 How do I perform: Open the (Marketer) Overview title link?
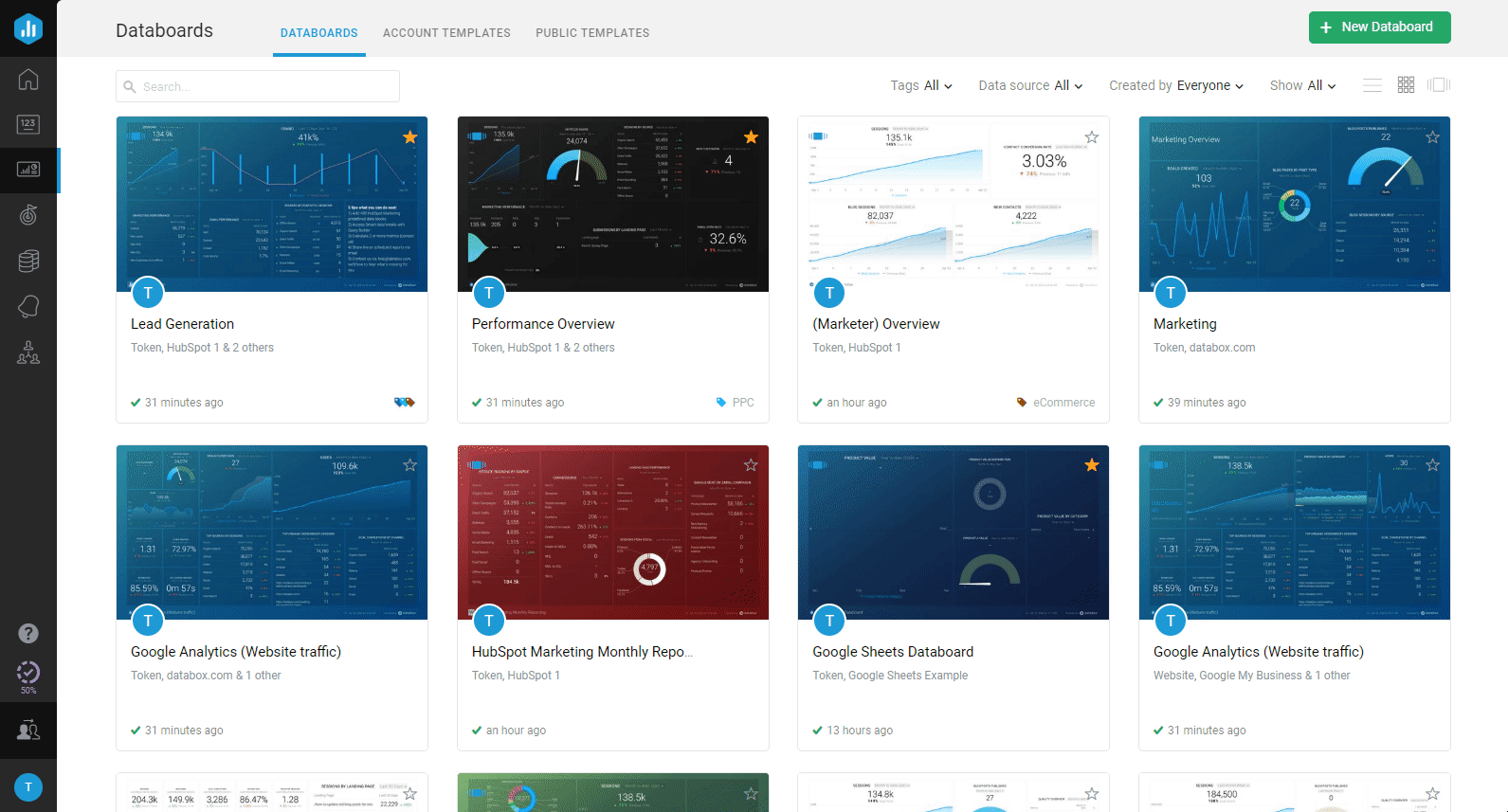point(876,324)
